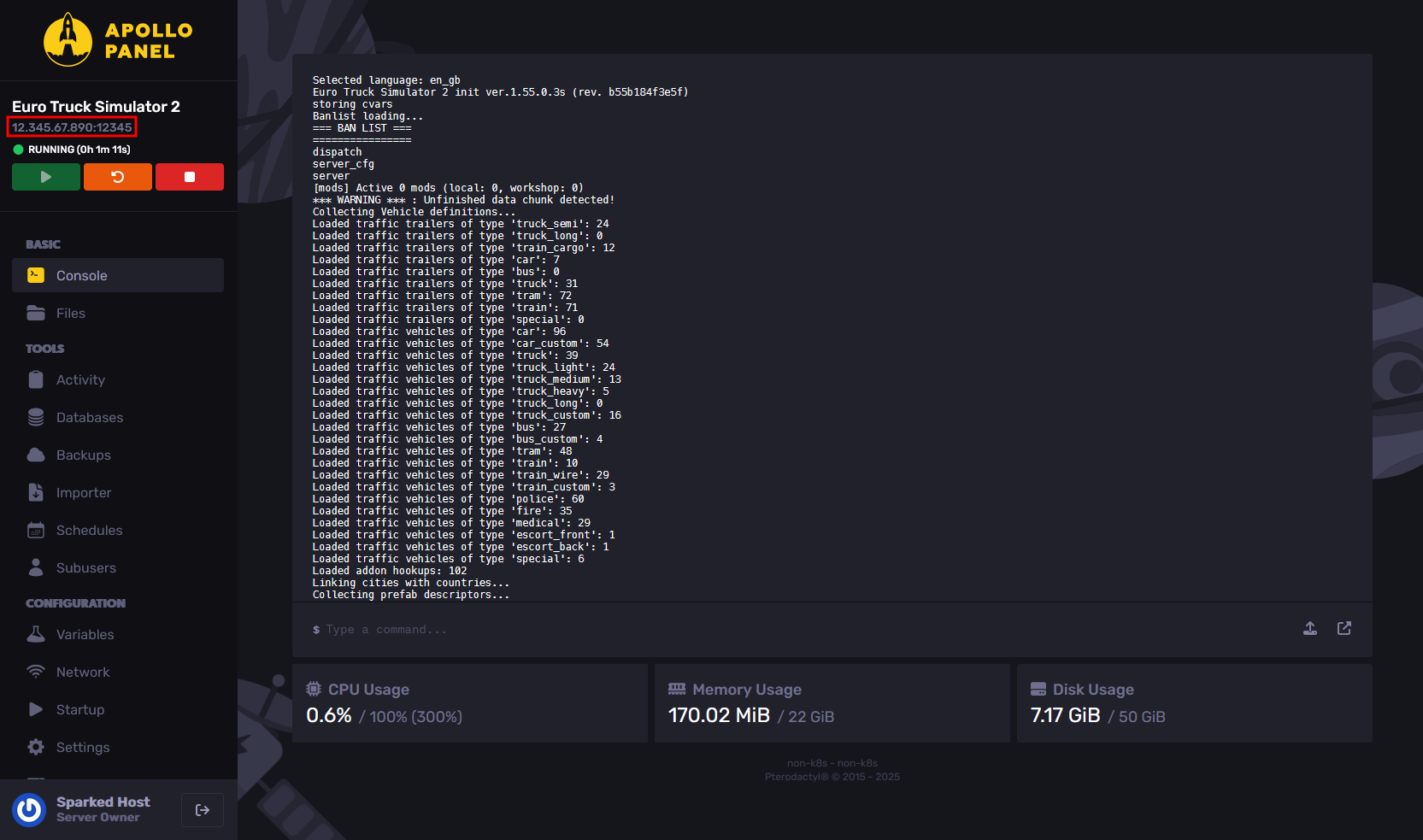Click the Importer file icon
Viewport: 1423px width, 840px height.
coord(36,492)
